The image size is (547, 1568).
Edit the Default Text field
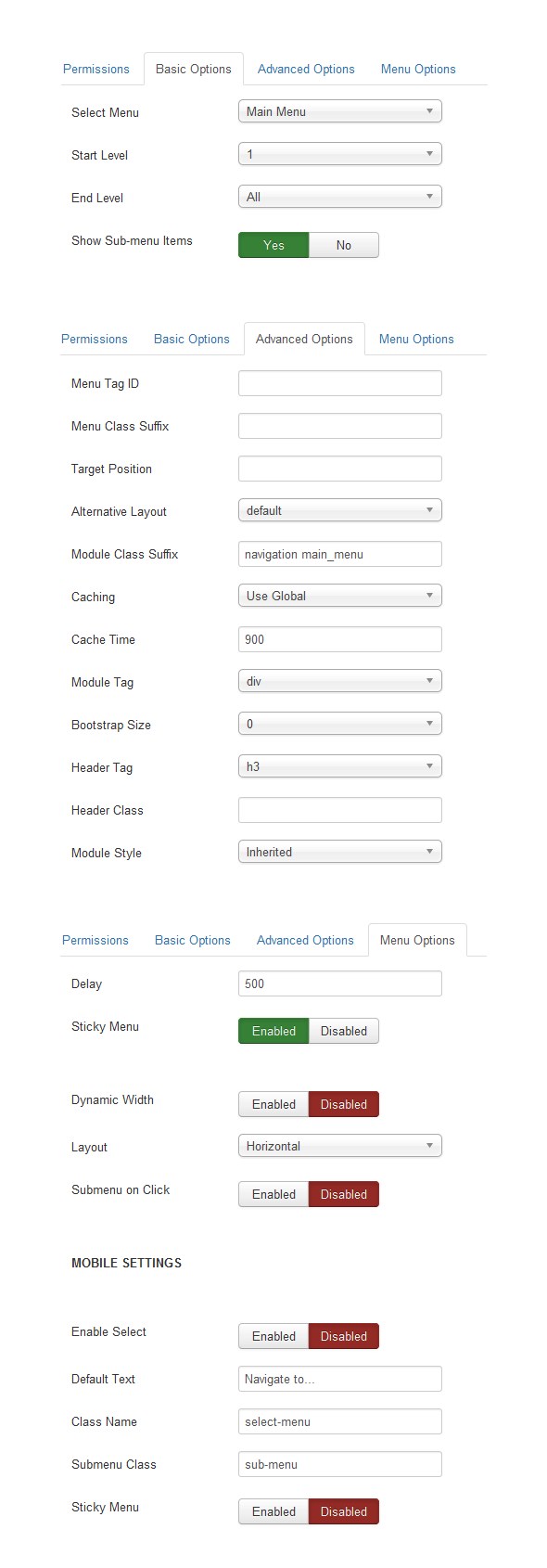340,1379
